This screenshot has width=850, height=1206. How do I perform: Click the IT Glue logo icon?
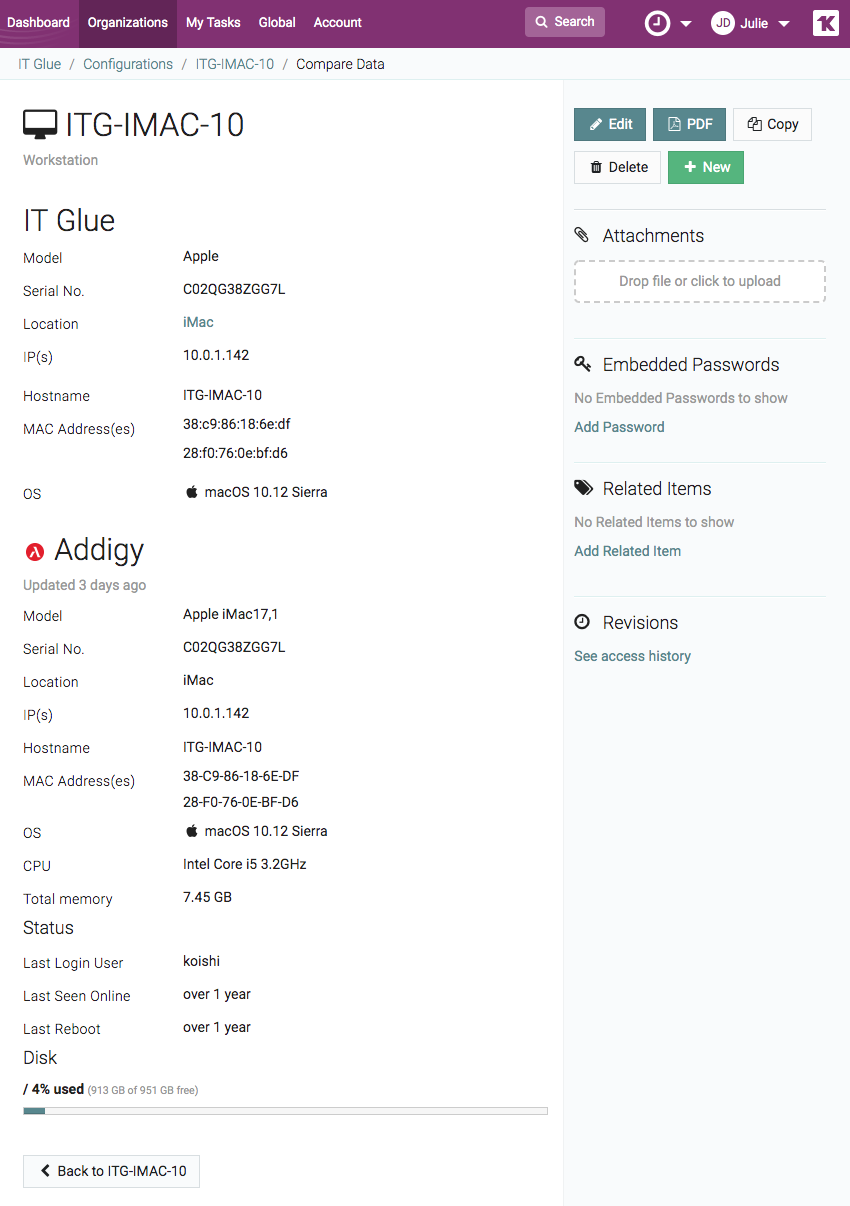click(x=826, y=23)
